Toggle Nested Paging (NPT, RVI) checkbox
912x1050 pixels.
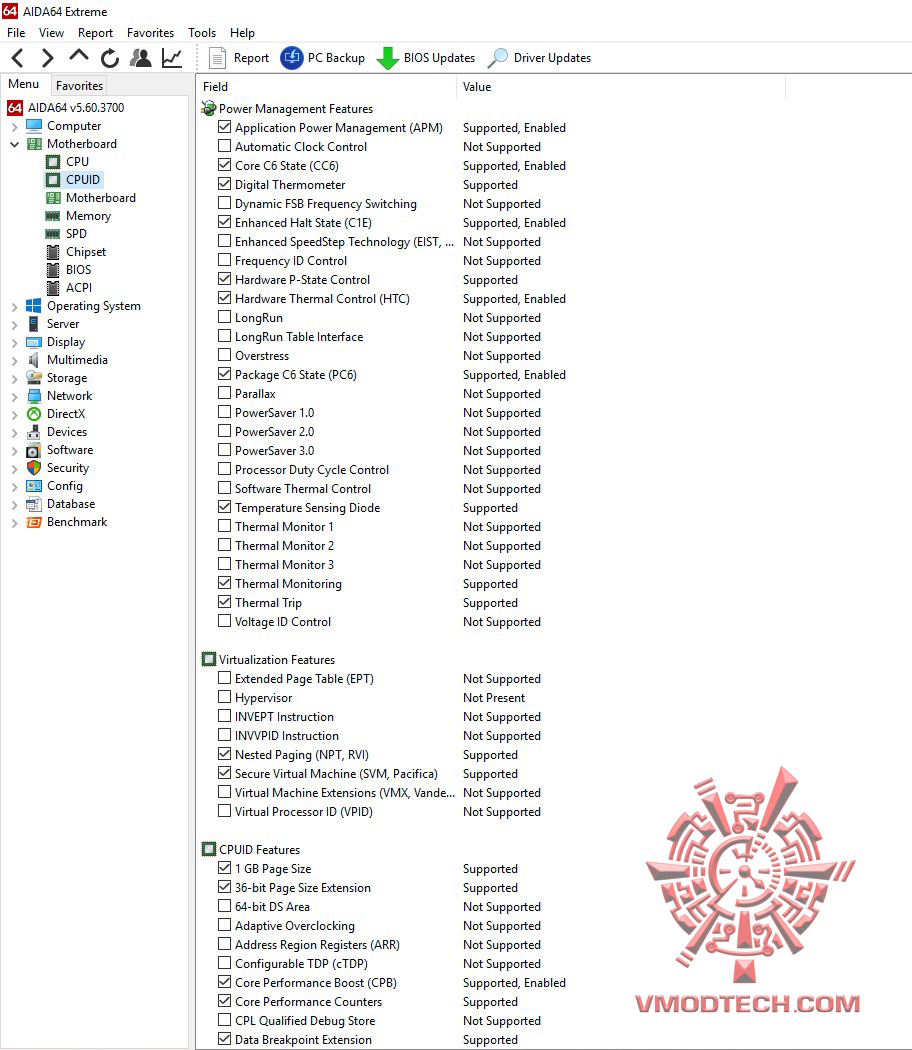(224, 754)
